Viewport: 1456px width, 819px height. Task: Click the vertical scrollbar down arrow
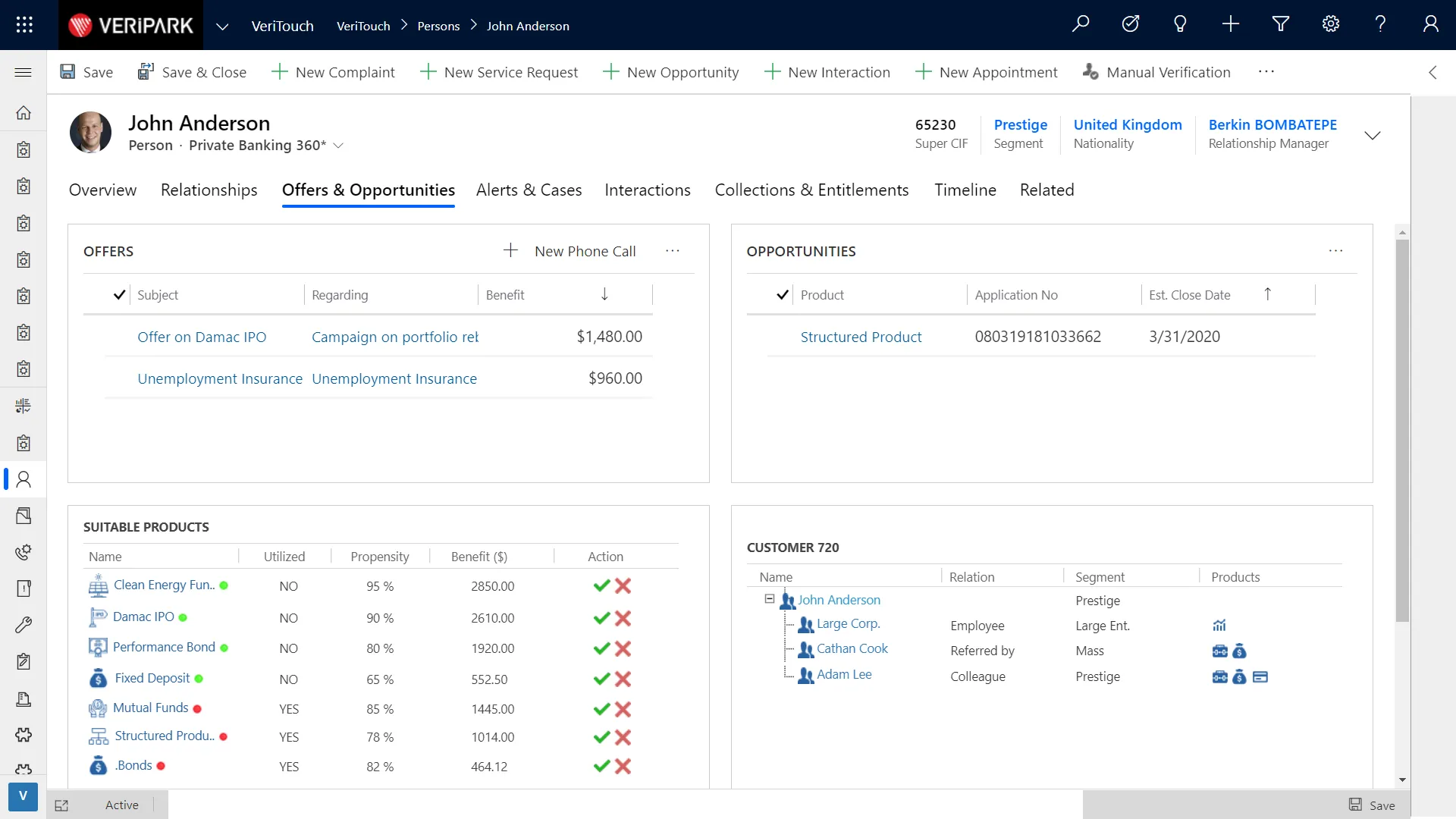(1402, 780)
